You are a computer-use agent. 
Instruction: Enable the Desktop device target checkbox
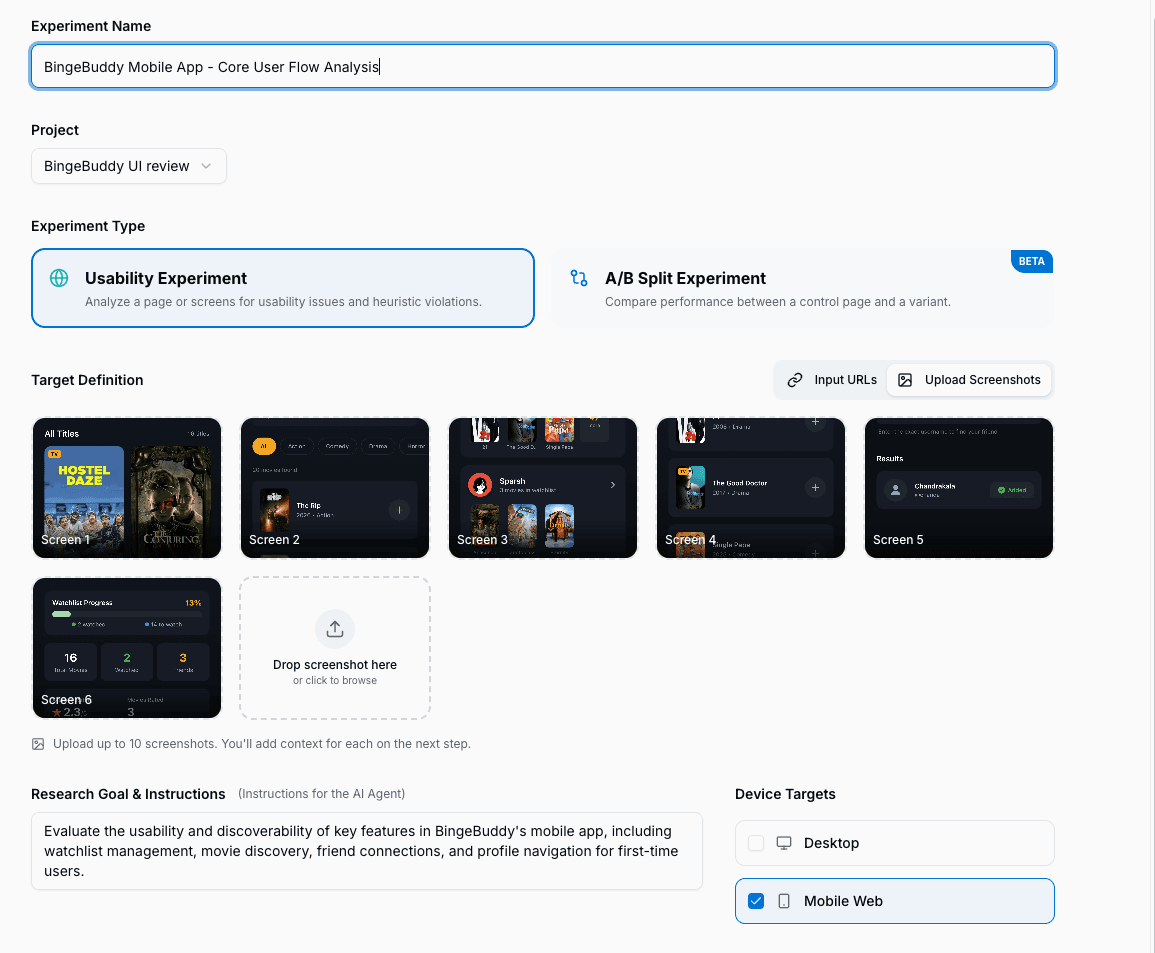[756, 843]
